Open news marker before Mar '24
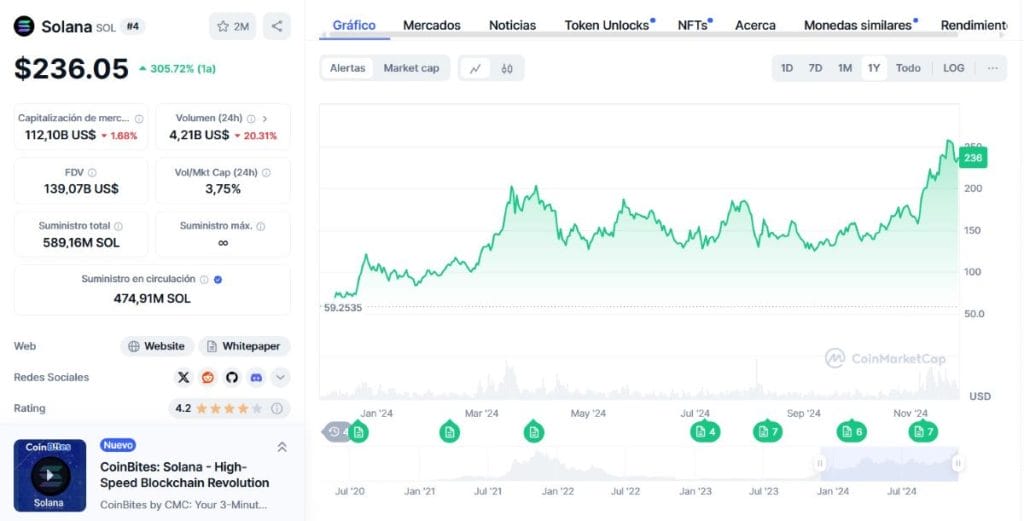 449,432
